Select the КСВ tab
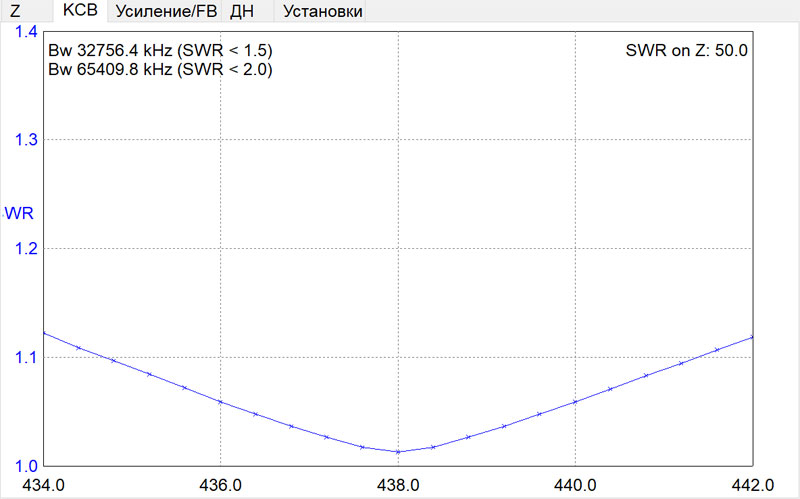The height and width of the screenshot is (499, 800). pyautogui.click(x=80, y=11)
